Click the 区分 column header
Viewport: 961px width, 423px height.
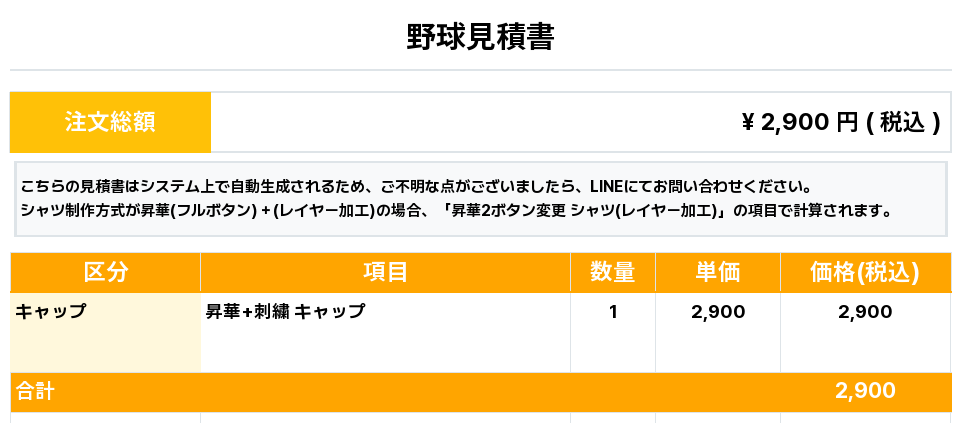pos(105,272)
